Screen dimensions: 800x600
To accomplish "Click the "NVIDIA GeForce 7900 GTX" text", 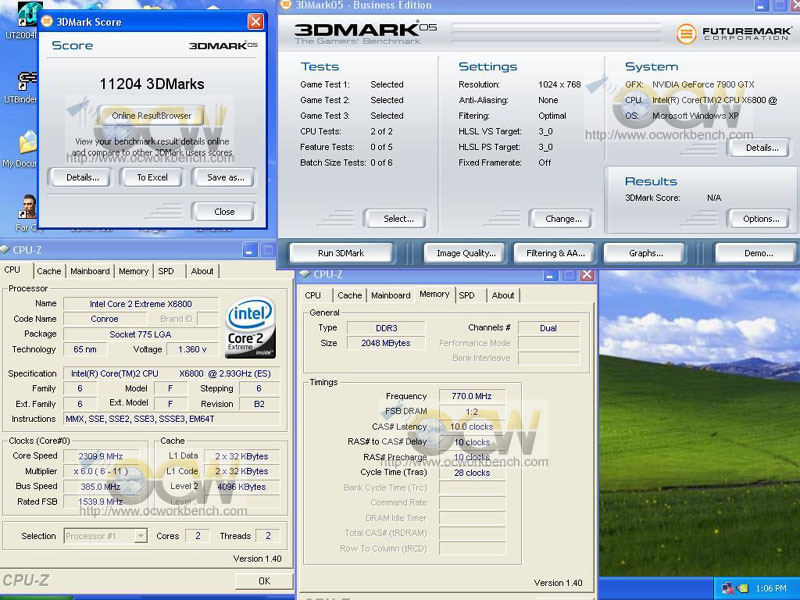I will coord(703,85).
